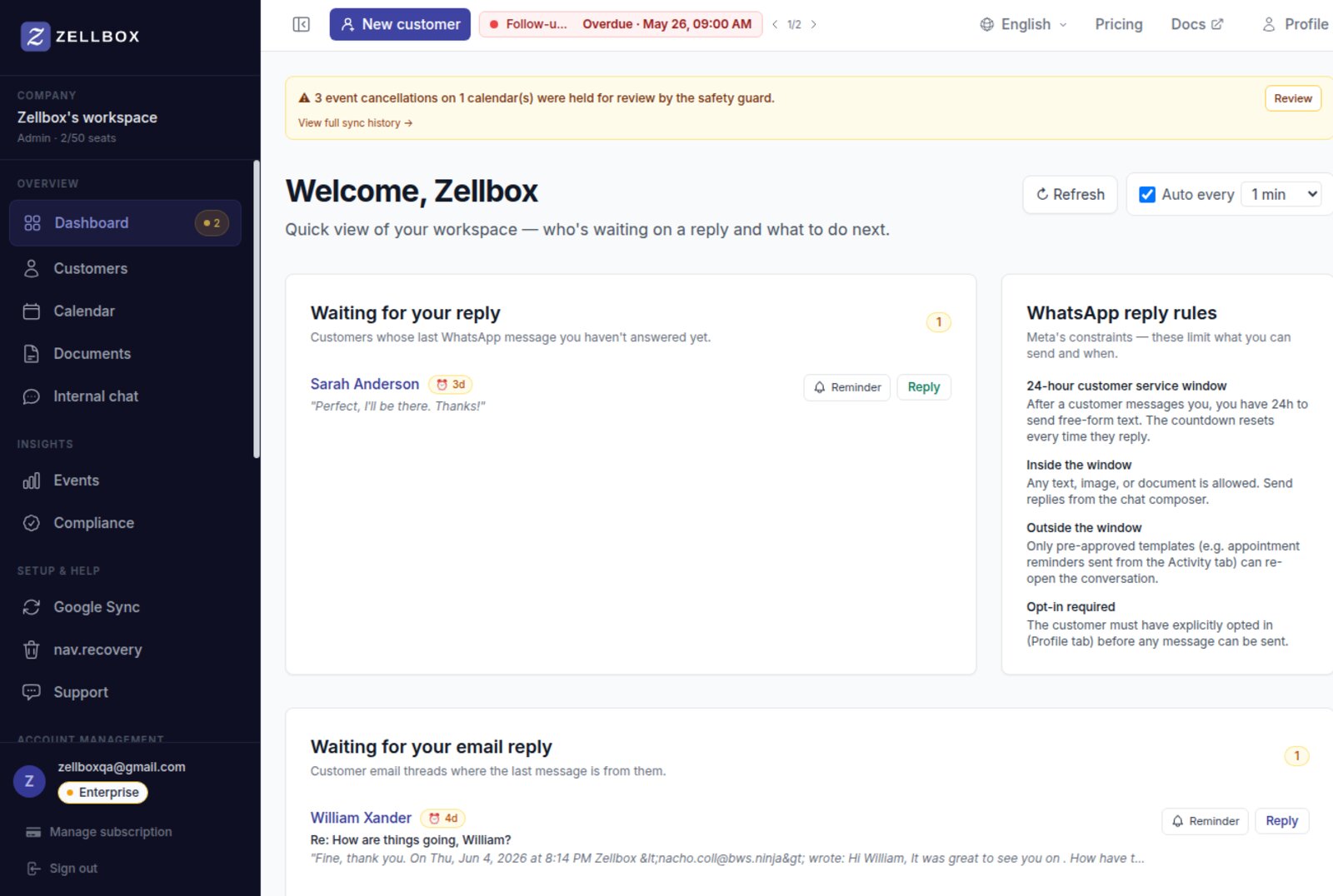Screen dimensions: 1333x896
Task: Click the person icon beside Profile
Action: pos(1269,24)
